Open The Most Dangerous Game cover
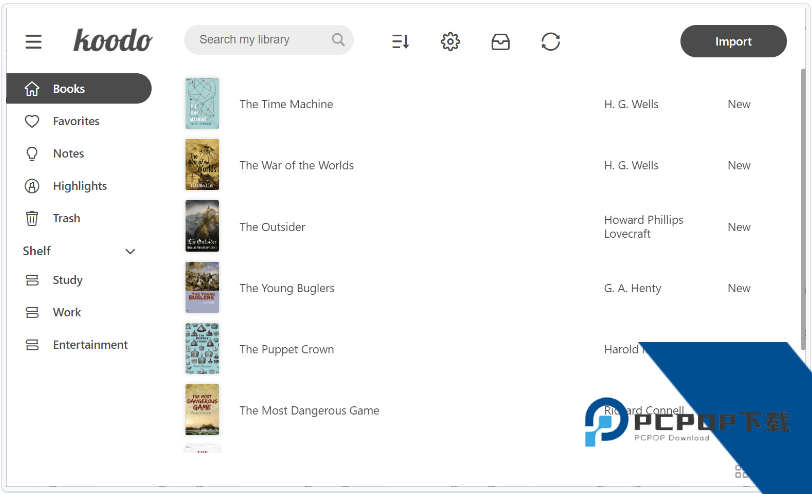This screenshot has height=494, width=812. click(x=202, y=410)
